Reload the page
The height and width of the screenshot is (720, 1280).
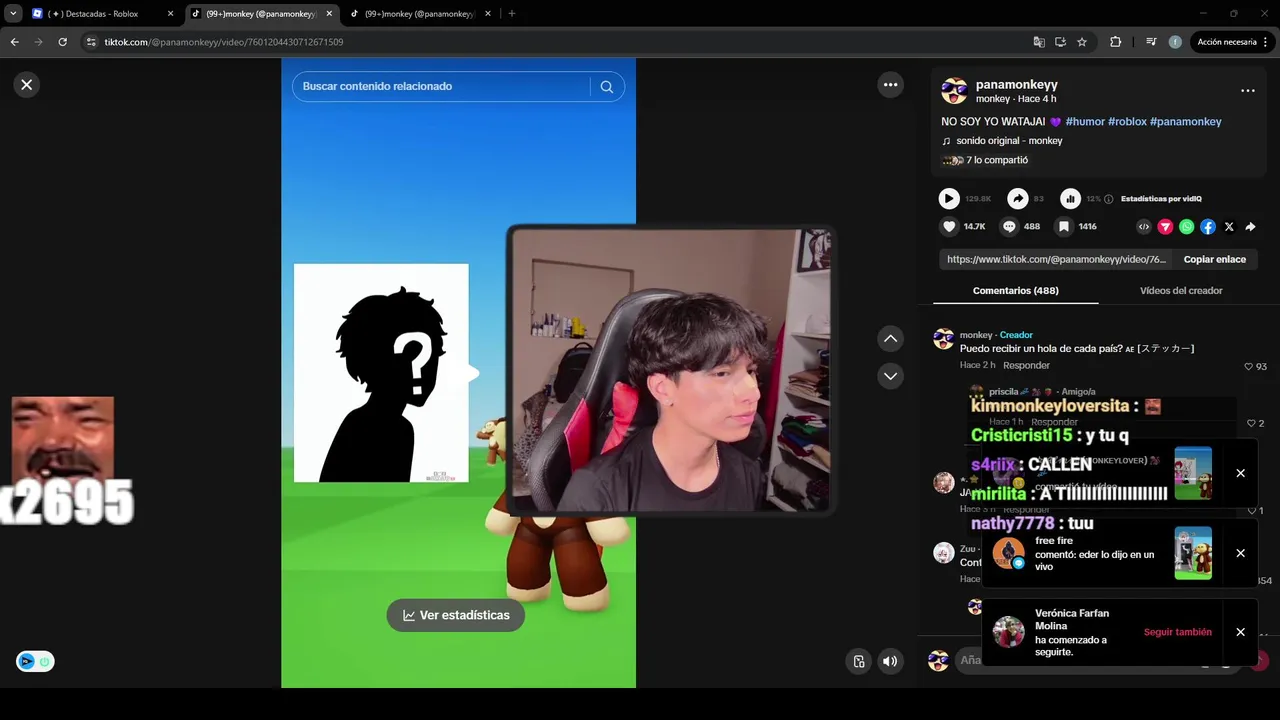pos(62,42)
